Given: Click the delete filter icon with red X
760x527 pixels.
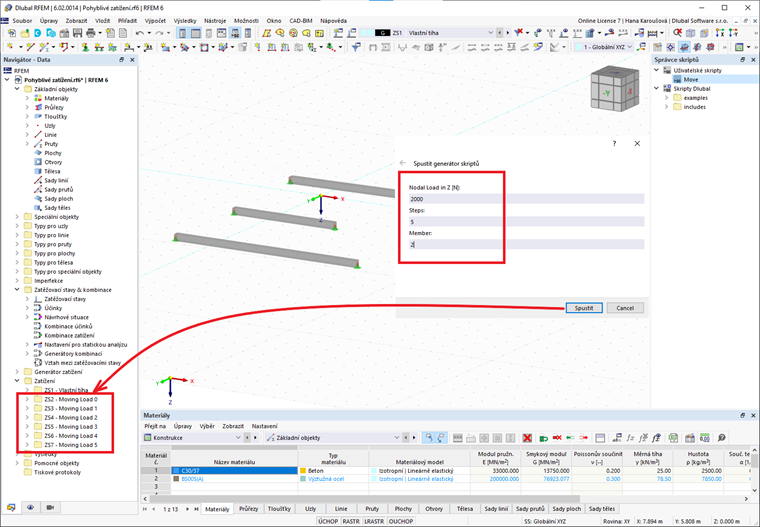Looking at the screenshot, I should tap(519, 32).
